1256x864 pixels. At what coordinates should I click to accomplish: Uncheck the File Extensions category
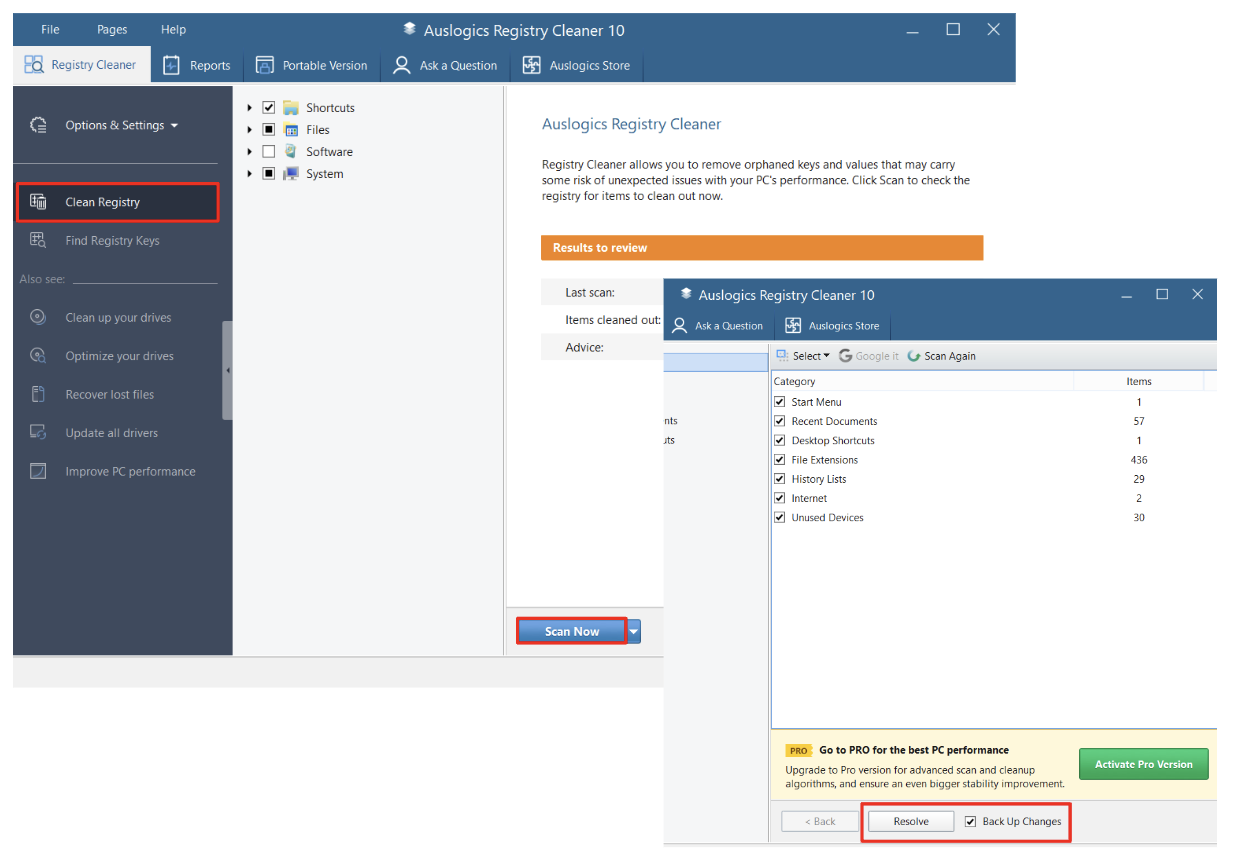(x=779, y=459)
